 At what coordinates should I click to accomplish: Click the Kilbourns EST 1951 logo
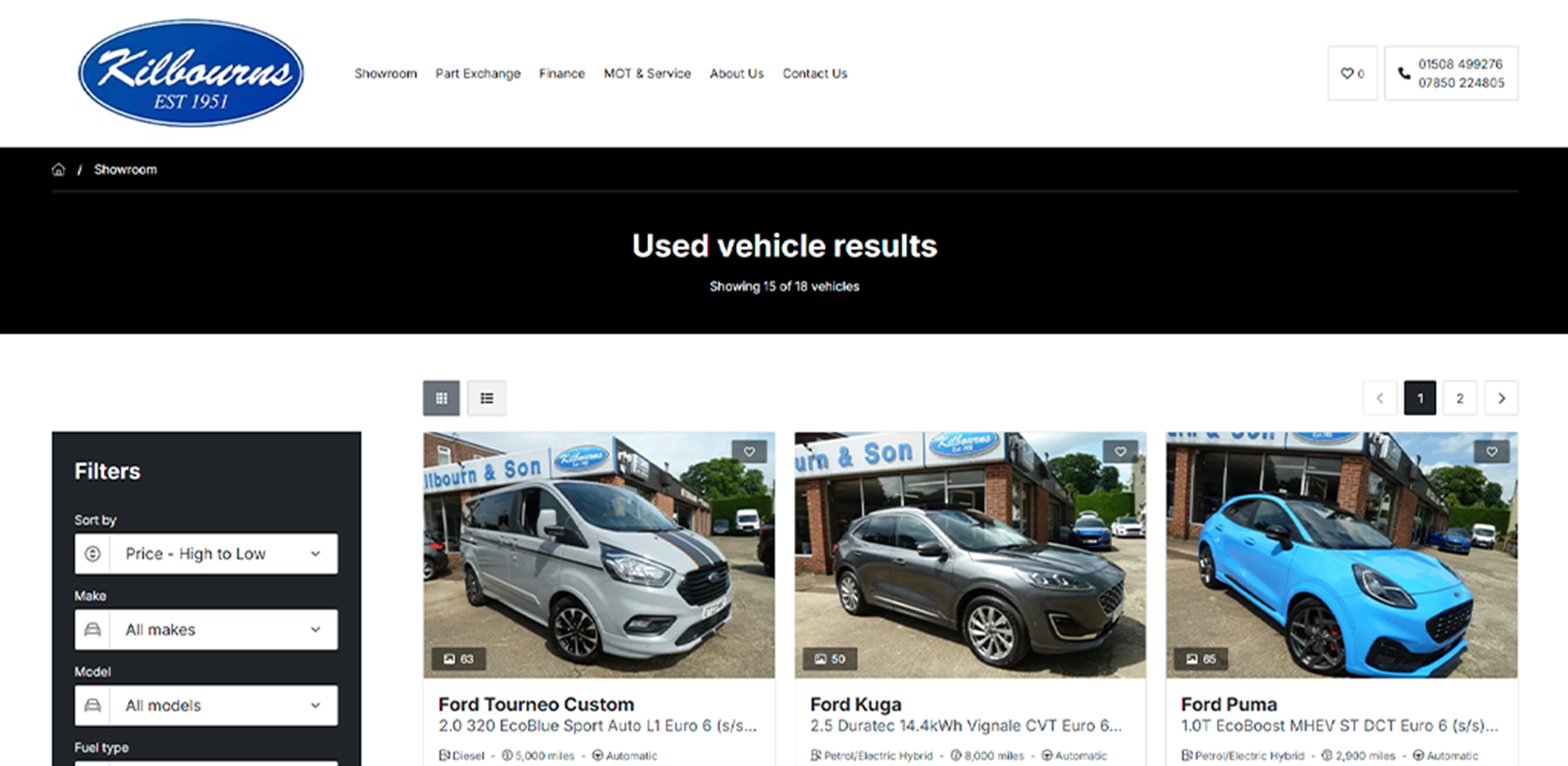coord(191,73)
